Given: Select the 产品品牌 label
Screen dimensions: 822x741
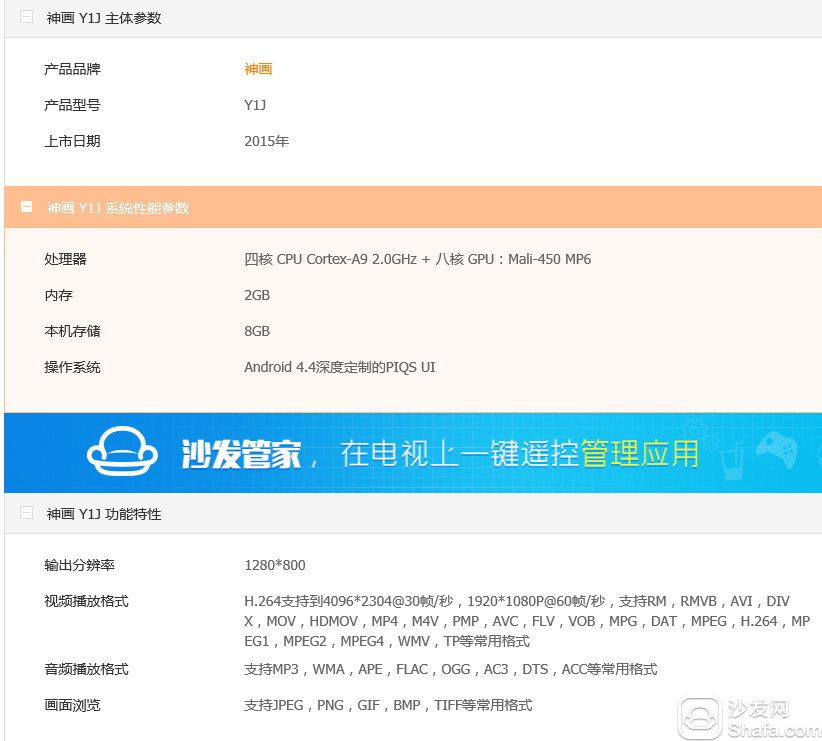Looking at the screenshot, I should [x=72, y=69].
